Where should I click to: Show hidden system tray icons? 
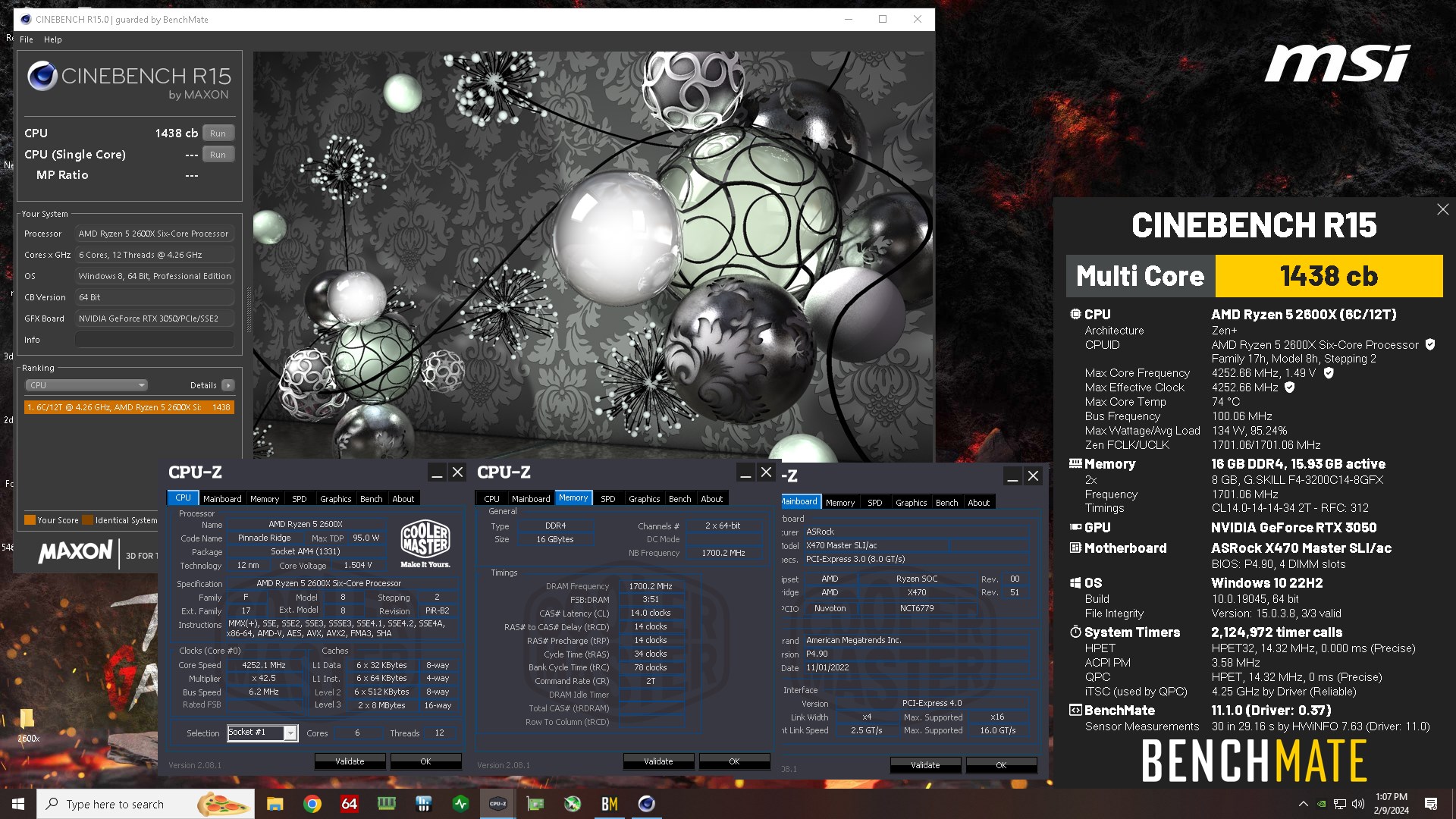pyautogui.click(x=1303, y=804)
